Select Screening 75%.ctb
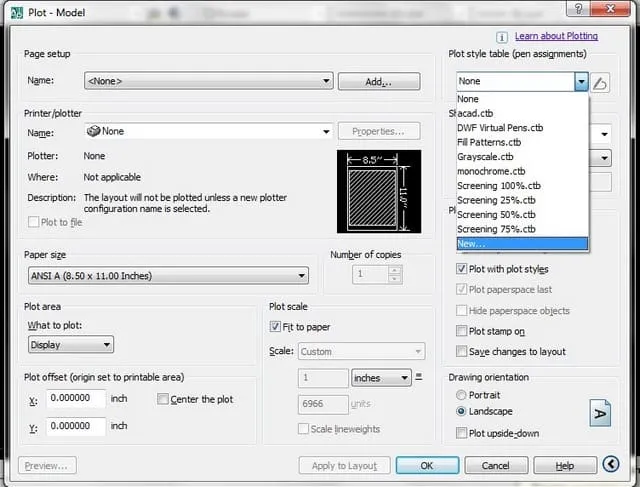Image resolution: width=640 pixels, height=487 pixels. click(x=522, y=229)
